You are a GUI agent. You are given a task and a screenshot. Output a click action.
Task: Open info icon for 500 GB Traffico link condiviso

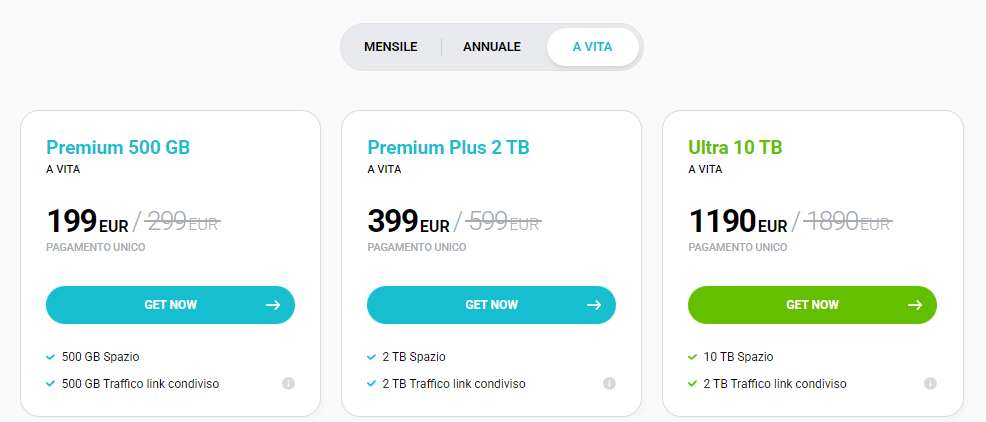click(288, 383)
